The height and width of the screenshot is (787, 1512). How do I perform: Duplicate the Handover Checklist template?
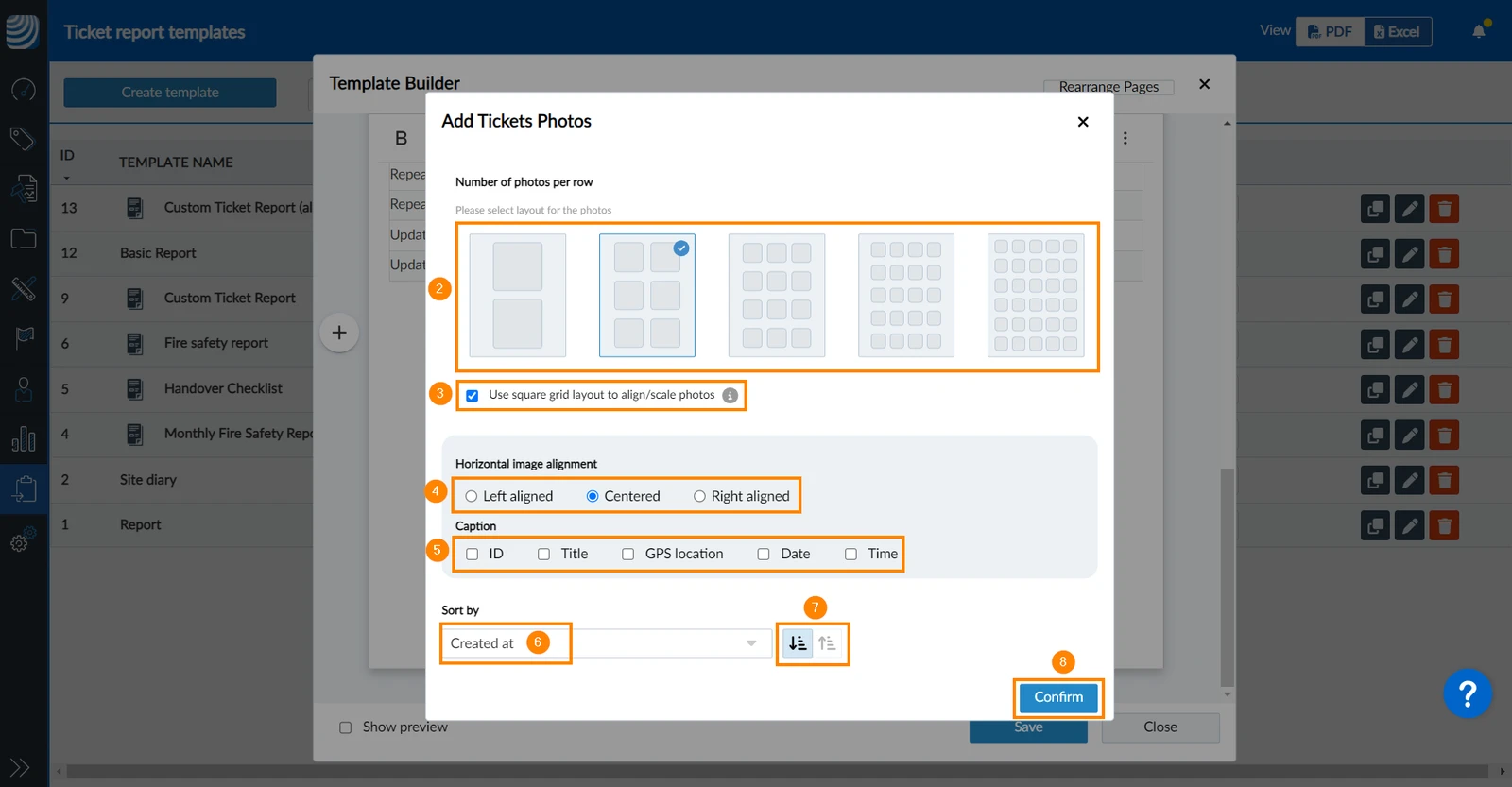(1375, 390)
